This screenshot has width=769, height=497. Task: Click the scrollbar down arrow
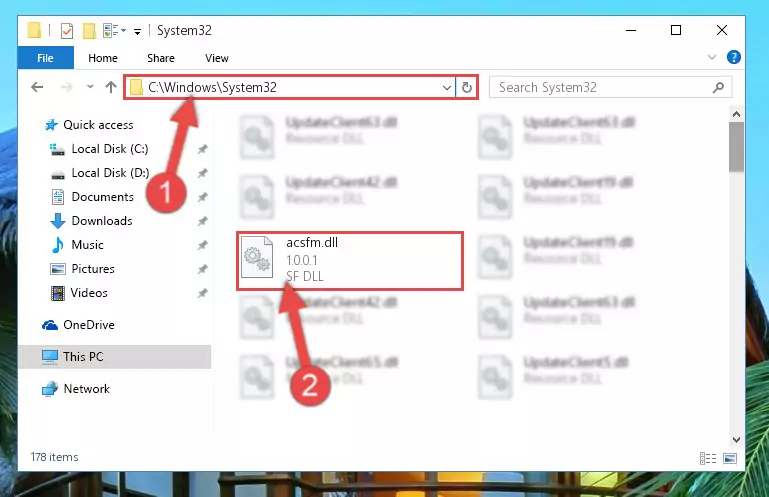736,440
